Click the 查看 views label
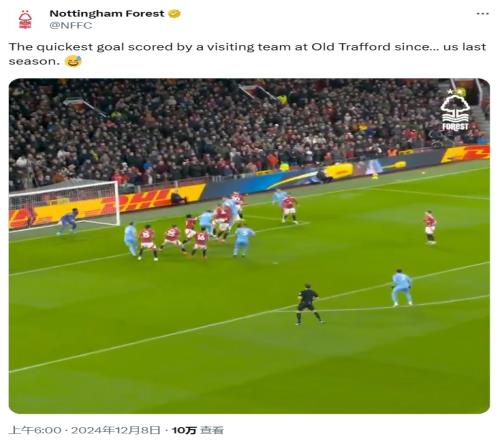The image size is (500, 440). 212,430
